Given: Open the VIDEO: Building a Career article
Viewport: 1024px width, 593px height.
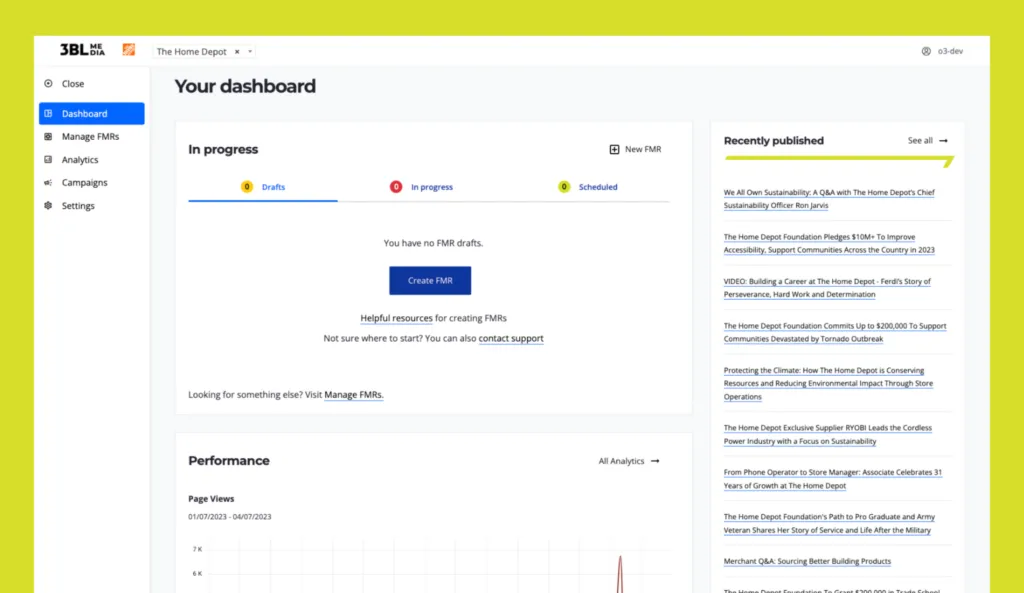Looking at the screenshot, I should 827,288.
